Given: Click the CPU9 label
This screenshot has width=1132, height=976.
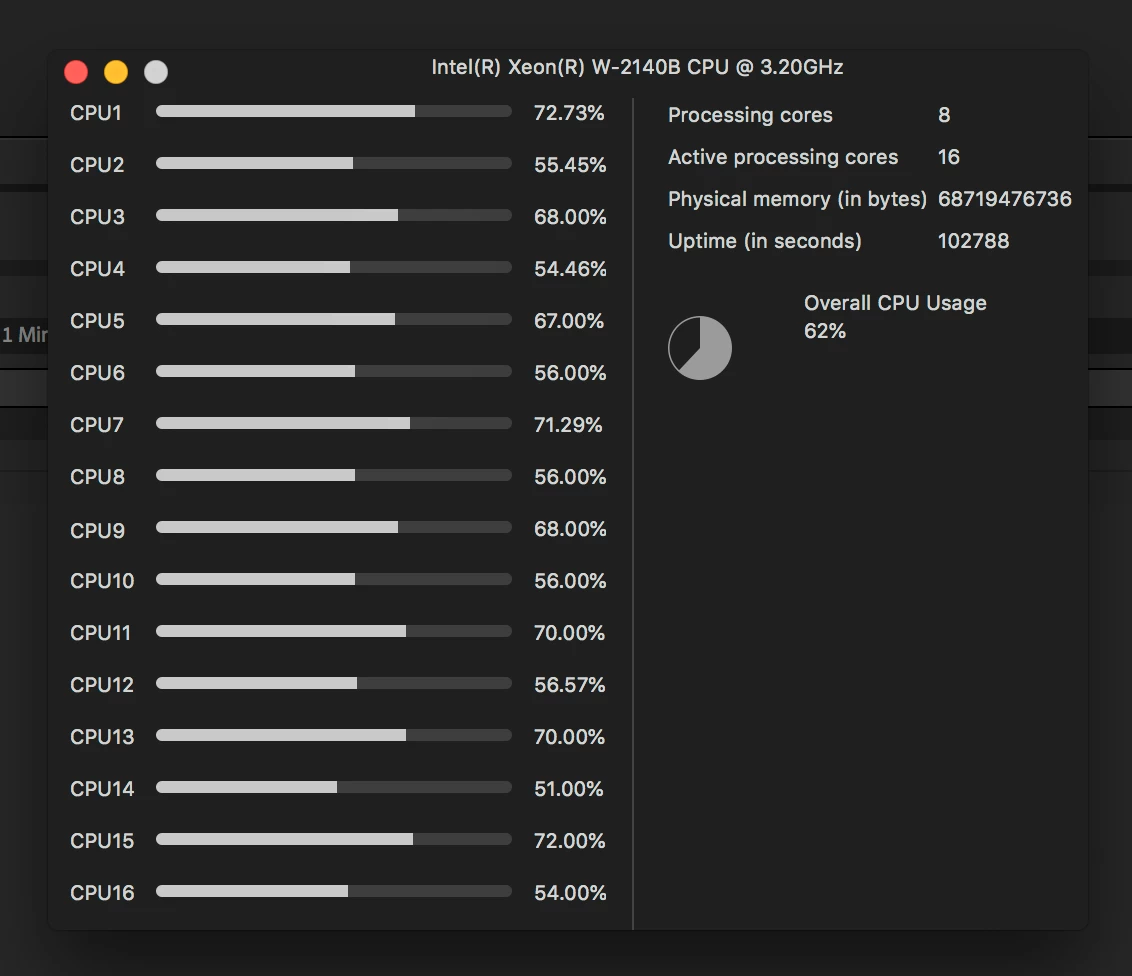Looking at the screenshot, I should click(97, 531).
